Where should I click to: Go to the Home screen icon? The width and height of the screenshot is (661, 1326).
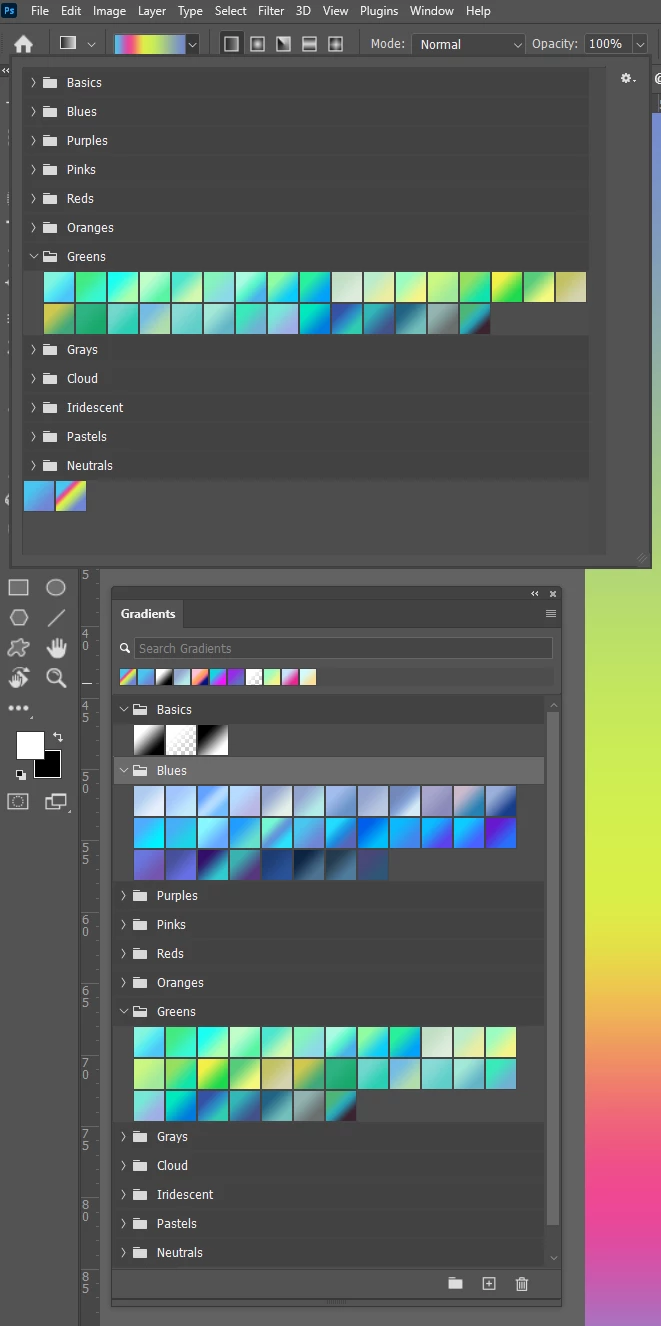click(x=23, y=45)
